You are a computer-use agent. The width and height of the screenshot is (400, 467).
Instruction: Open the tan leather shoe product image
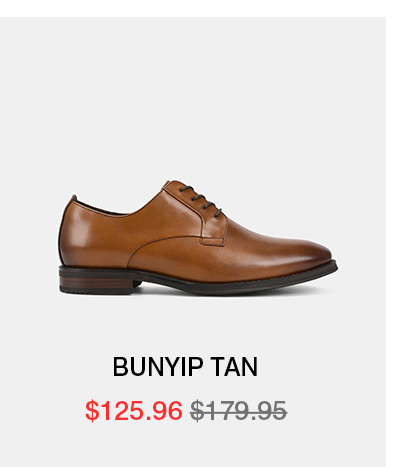(198, 237)
